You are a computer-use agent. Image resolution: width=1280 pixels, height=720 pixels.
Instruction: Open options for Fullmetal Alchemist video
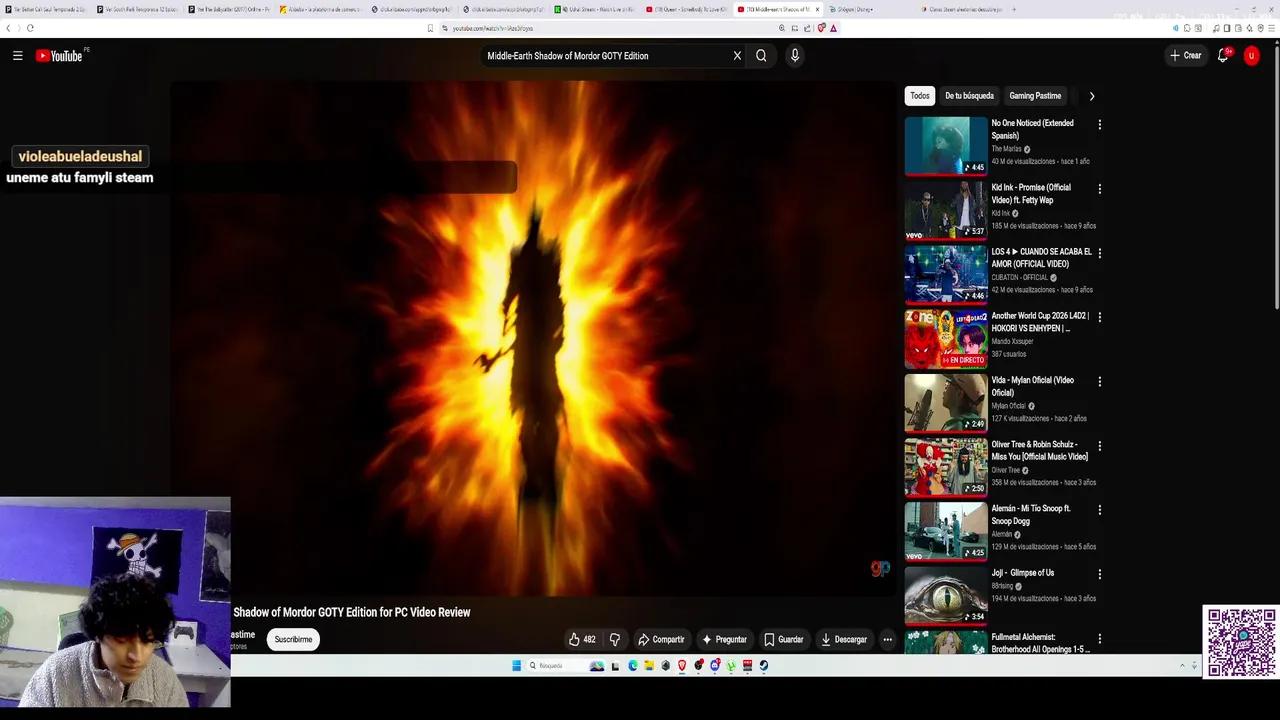(1099, 638)
